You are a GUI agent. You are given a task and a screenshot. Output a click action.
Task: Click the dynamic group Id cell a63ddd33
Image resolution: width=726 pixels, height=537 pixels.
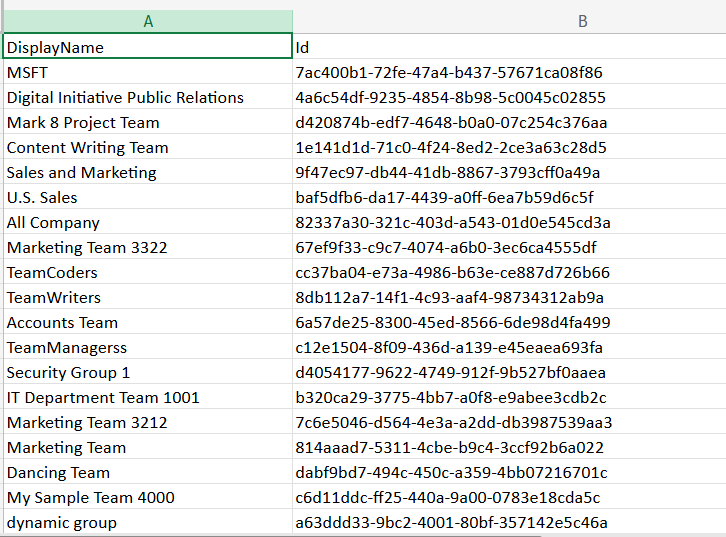[510, 522]
